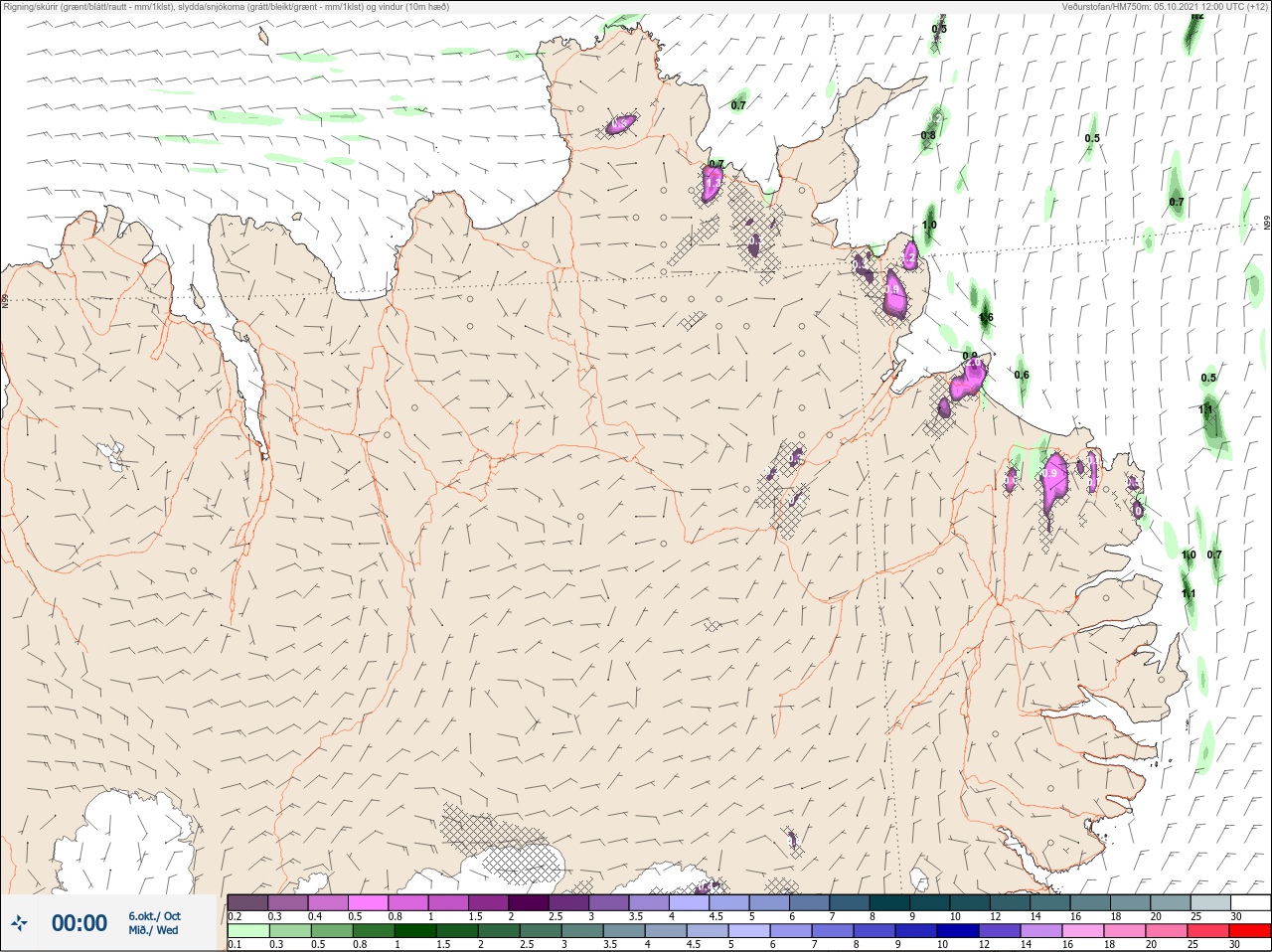
Task: Click the 0.6 precipitation value on the map
Action: tap(1022, 375)
